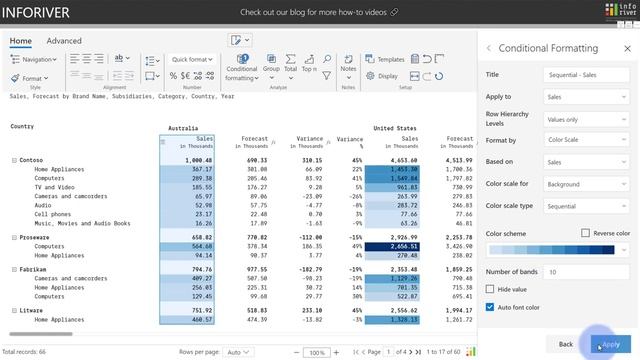Viewport: 640px width, 360px height.
Task: Open the row spacing options
Action: pyautogui.click(x=152, y=61)
